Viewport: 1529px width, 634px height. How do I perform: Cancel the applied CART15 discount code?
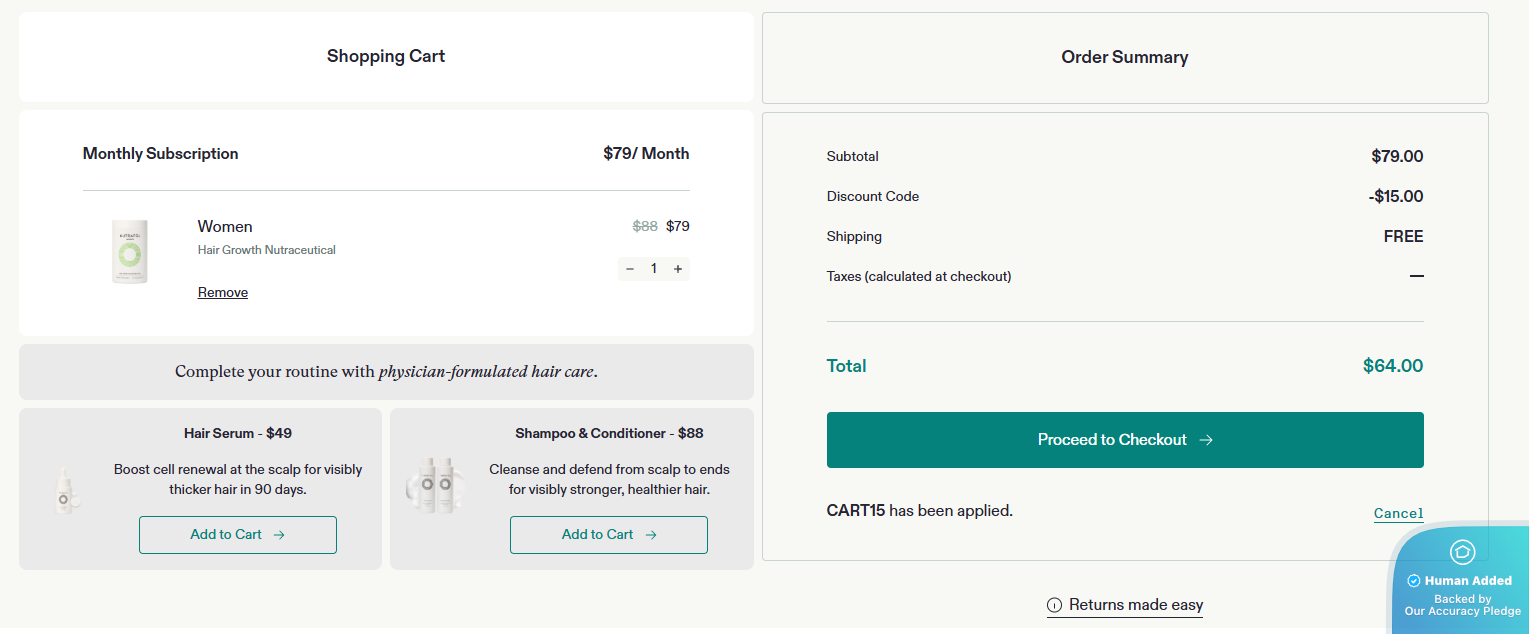pos(1398,514)
